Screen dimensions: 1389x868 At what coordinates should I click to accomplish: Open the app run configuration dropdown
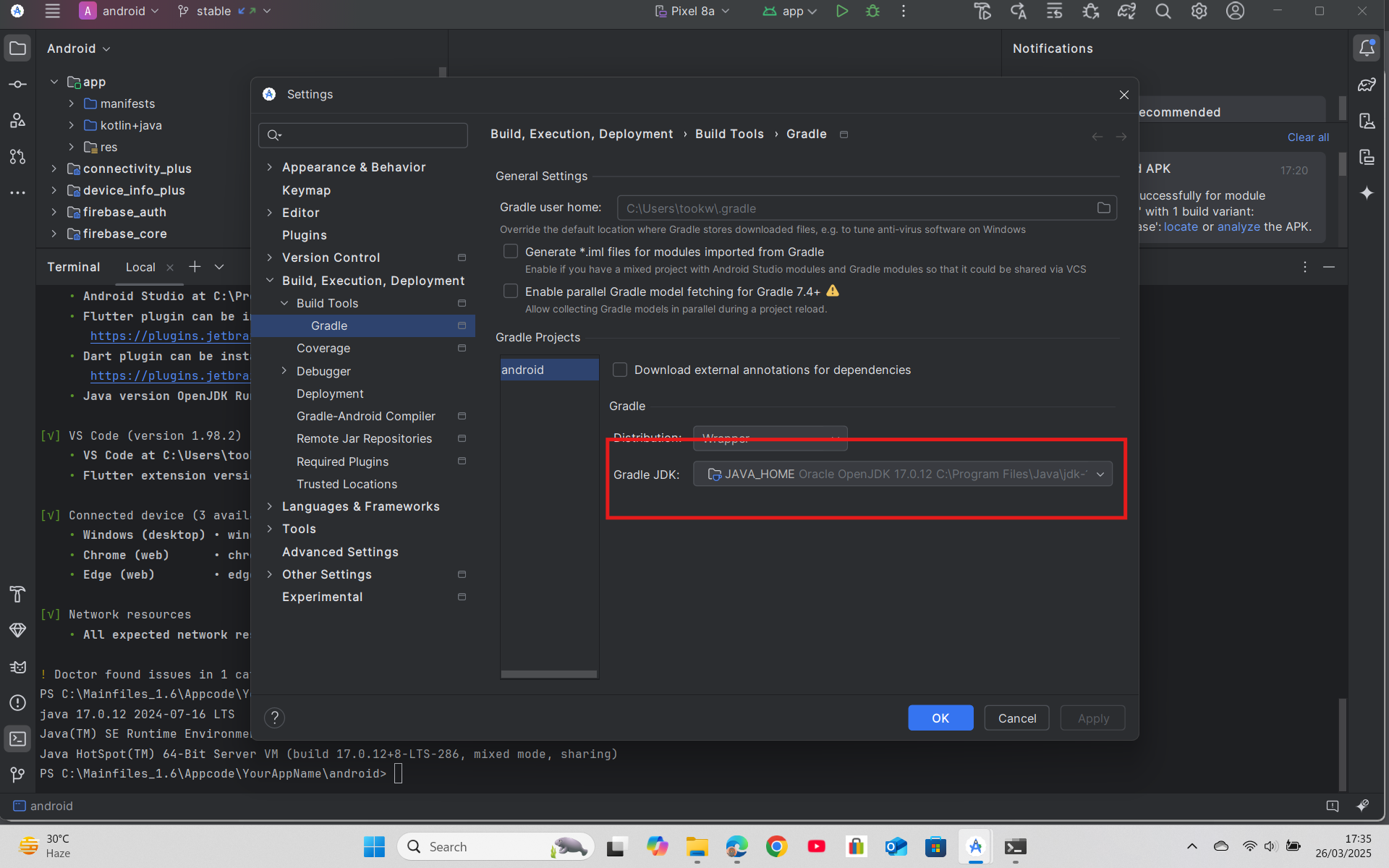pos(789,11)
